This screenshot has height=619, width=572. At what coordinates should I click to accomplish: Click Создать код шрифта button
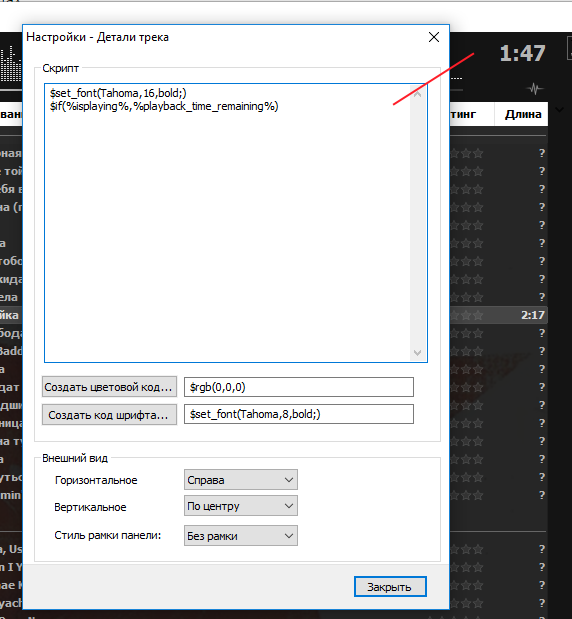pyautogui.click(x=109, y=415)
